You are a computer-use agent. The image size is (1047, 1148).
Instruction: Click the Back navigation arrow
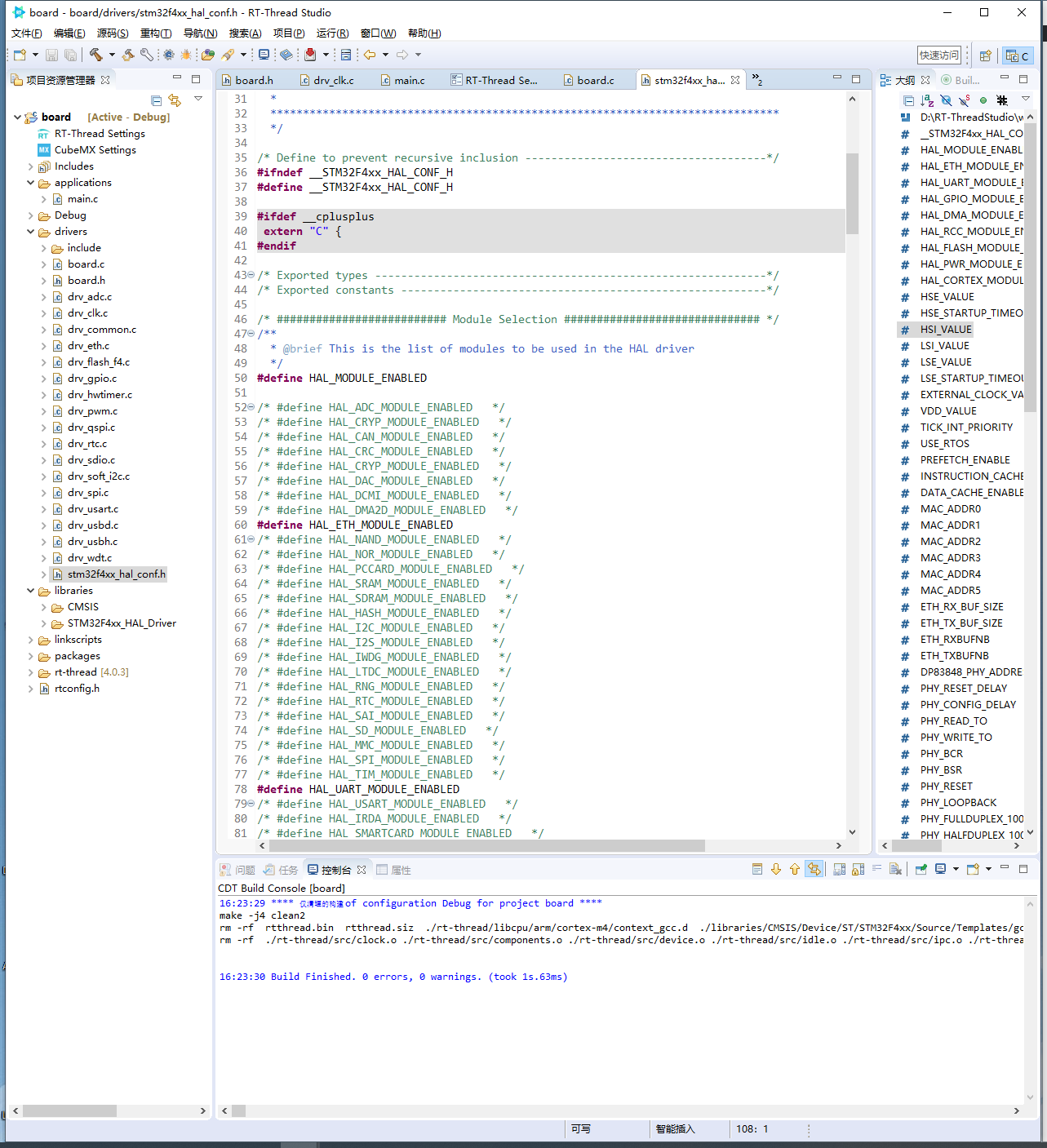[370, 55]
